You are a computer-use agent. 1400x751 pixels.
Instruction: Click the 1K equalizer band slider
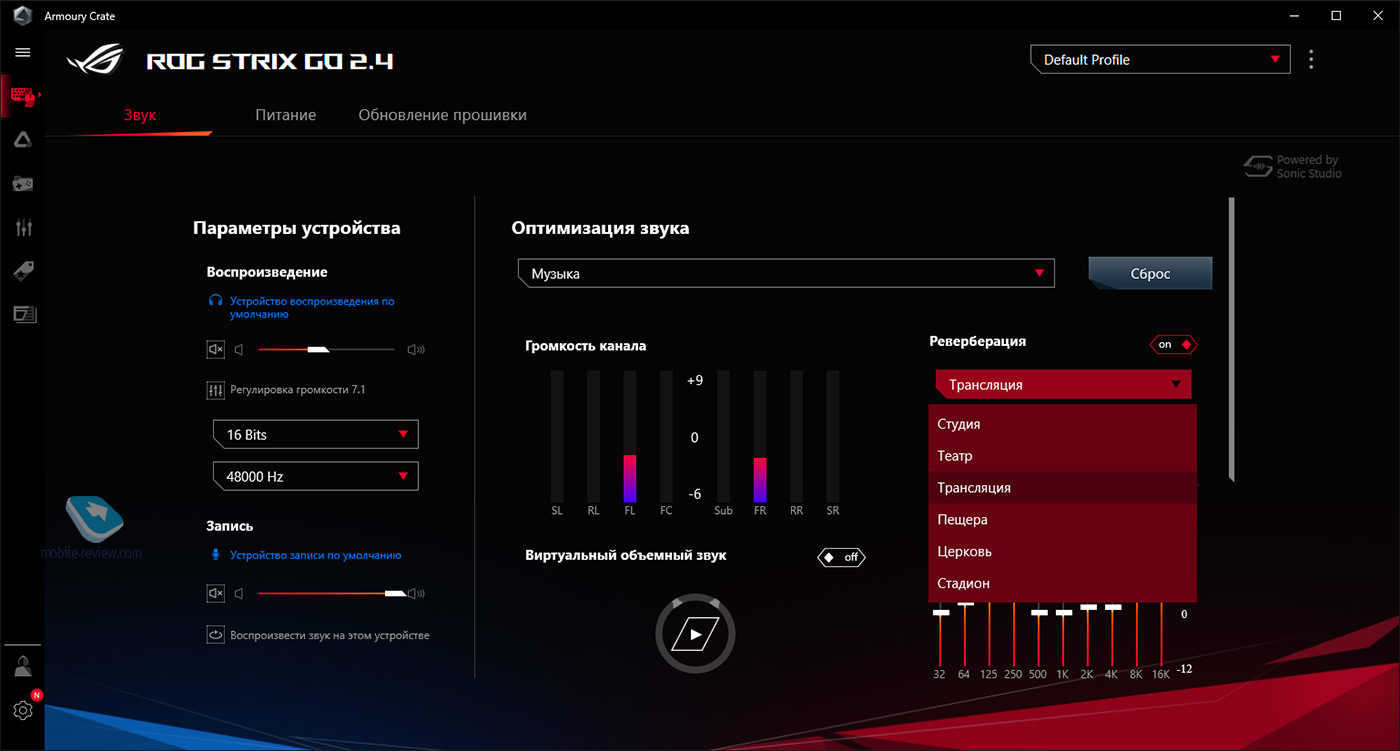click(x=1064, y=633)
